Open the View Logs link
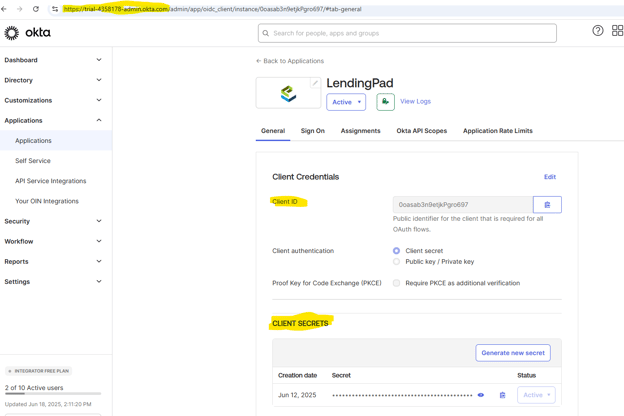Screen dimensions: 624x416 click(415, 102)
